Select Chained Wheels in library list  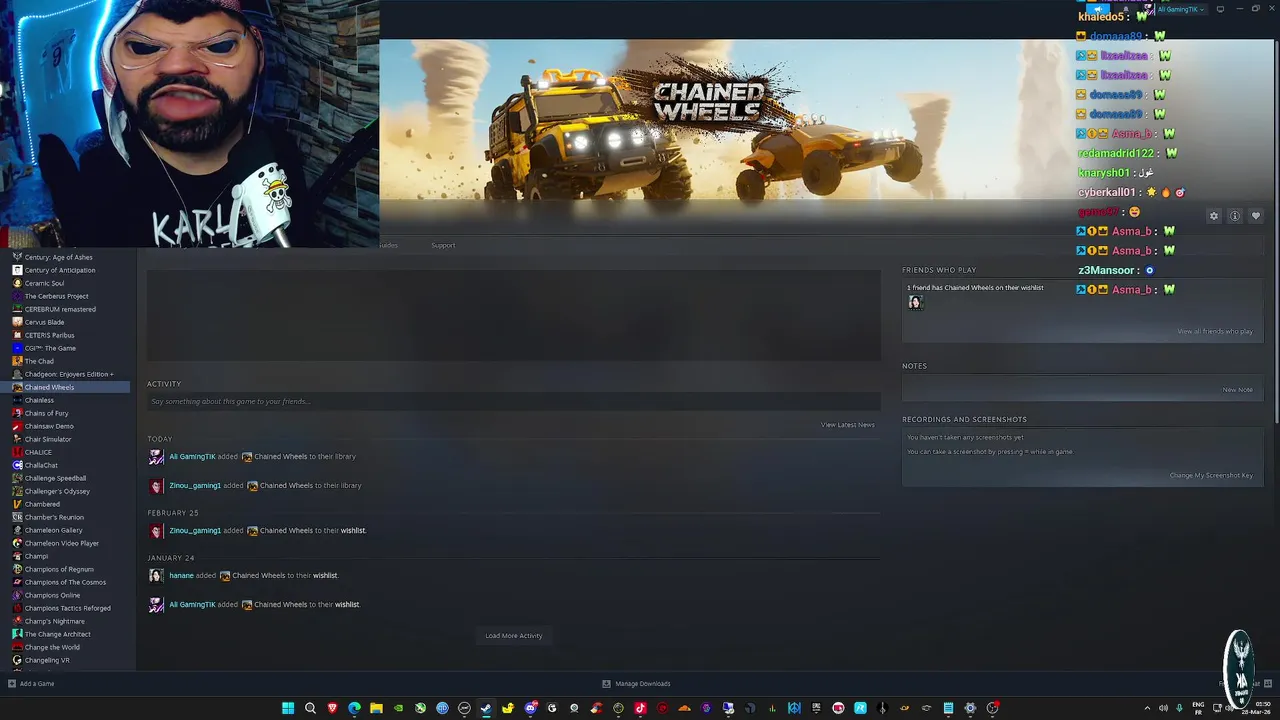click(66, 387)
